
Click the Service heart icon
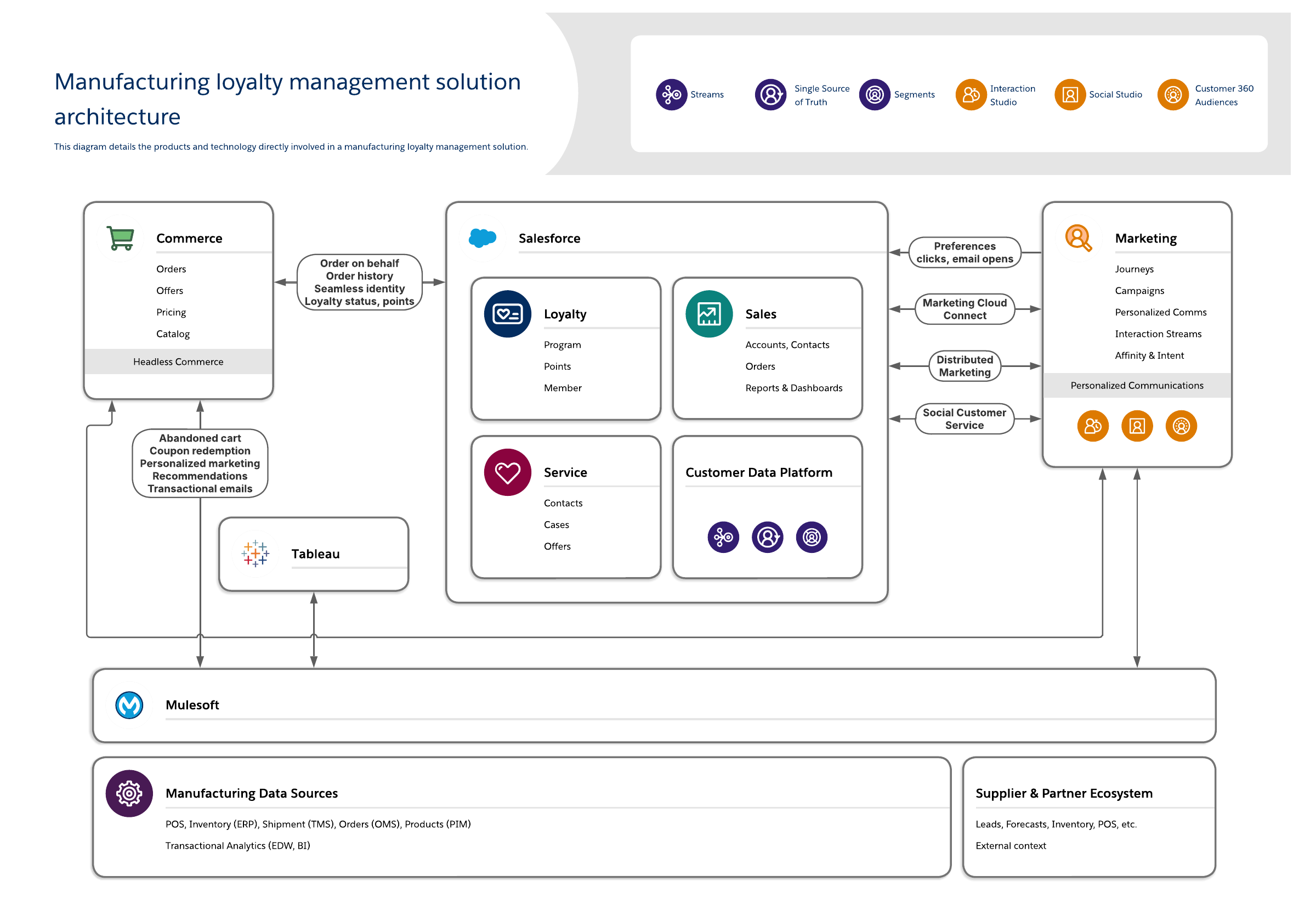tap(507, 472)
